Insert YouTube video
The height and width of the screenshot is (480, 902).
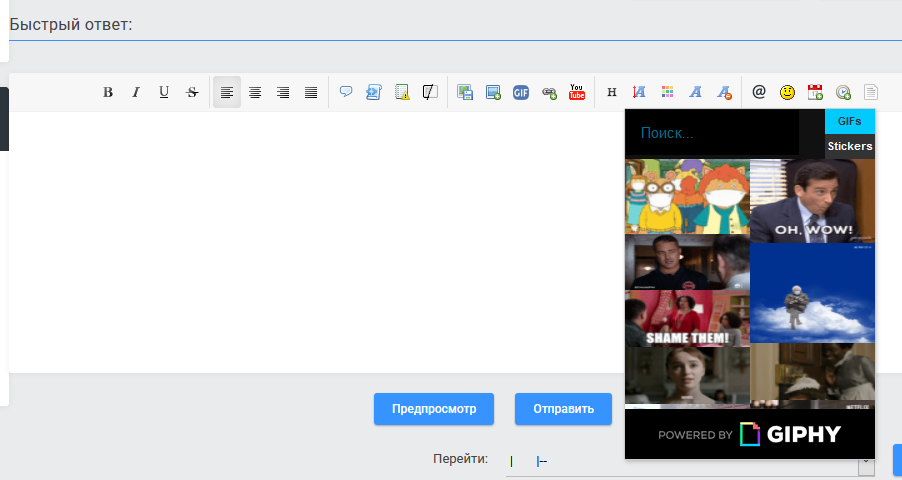577,92
